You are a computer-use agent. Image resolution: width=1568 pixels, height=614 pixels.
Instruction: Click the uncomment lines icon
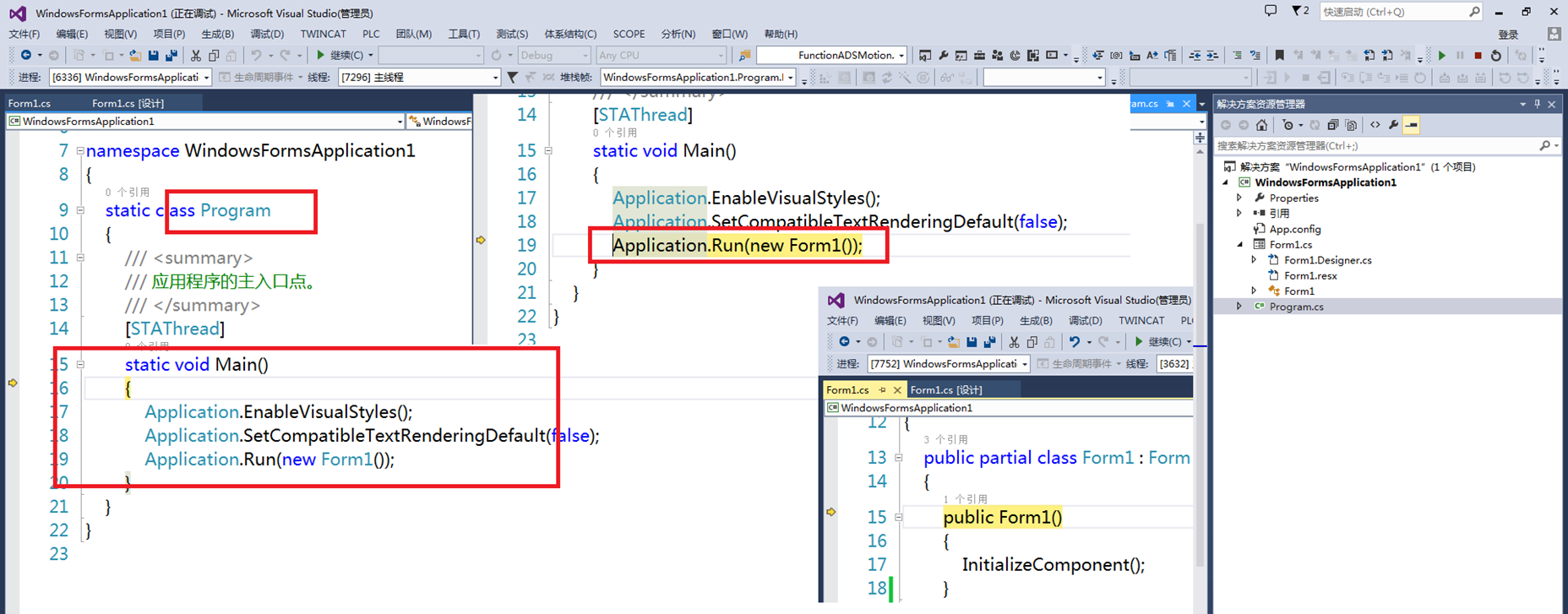click(x=1255, y=55)
